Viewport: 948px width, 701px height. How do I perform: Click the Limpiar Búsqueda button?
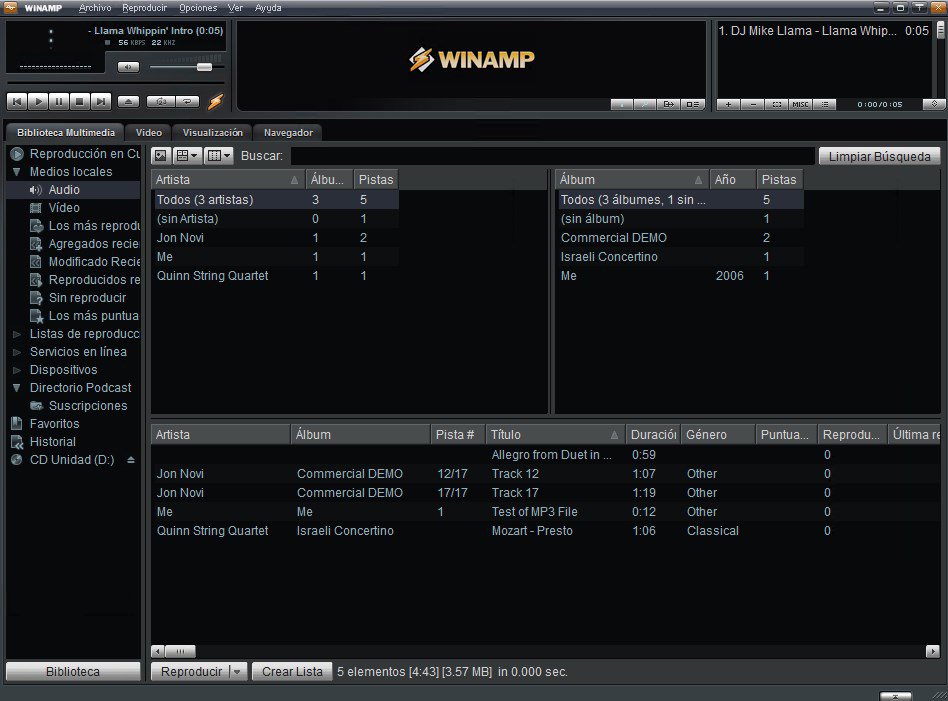click(879, 156)
